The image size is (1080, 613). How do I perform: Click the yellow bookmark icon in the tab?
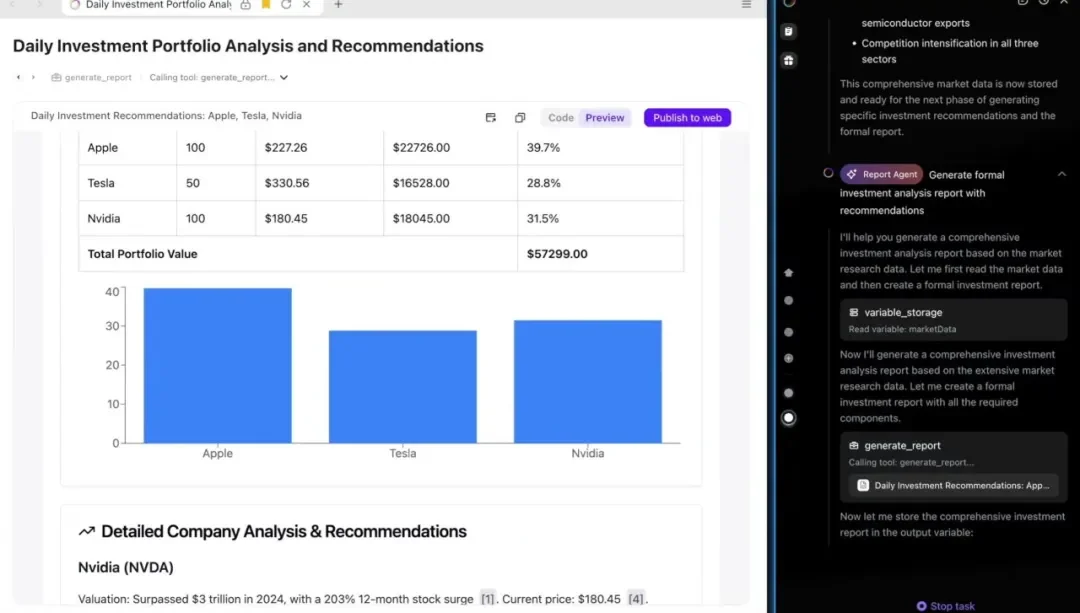[266, 5]
